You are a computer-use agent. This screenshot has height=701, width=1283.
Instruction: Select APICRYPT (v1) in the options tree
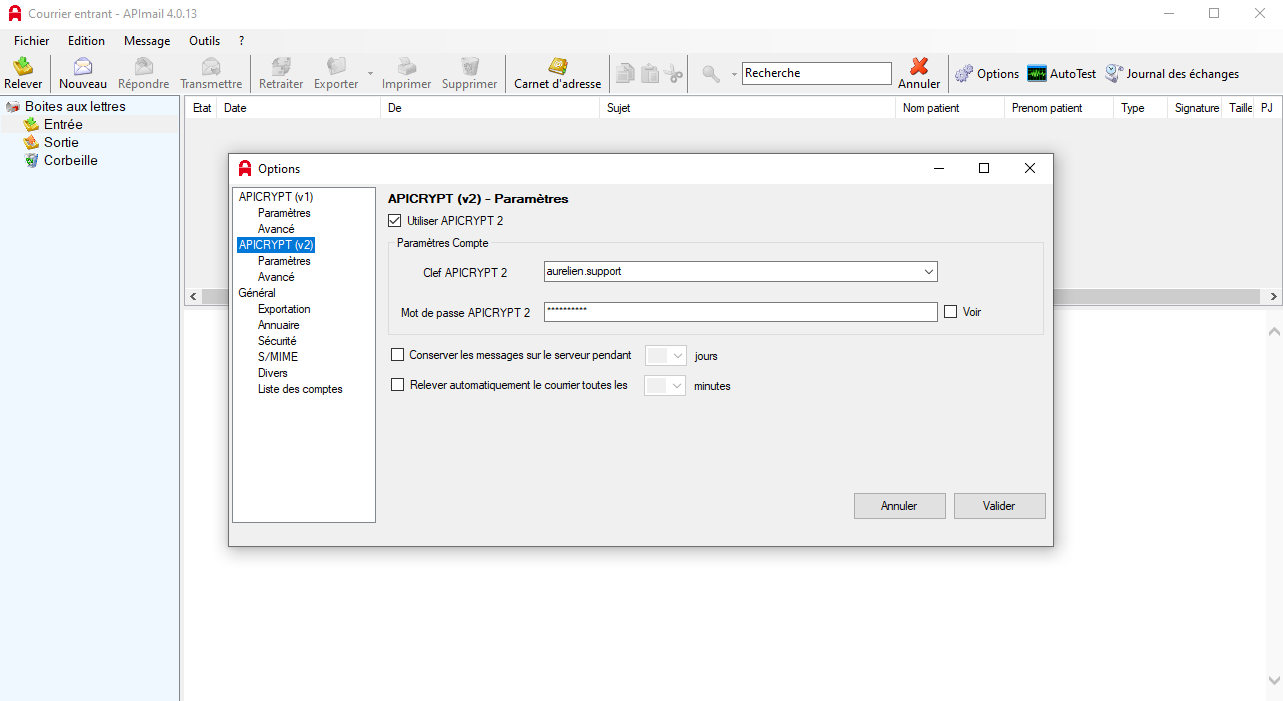[x=276, y=197]
